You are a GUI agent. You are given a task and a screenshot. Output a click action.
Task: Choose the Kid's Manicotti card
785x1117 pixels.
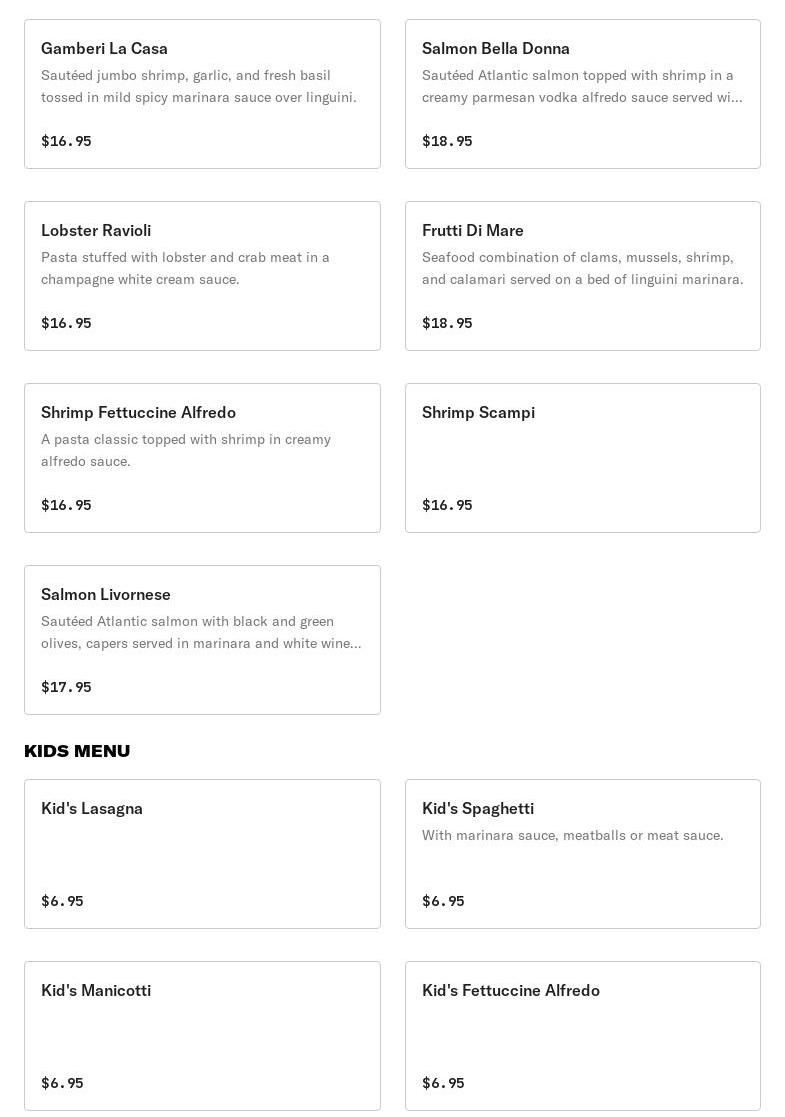[202, 1036]
